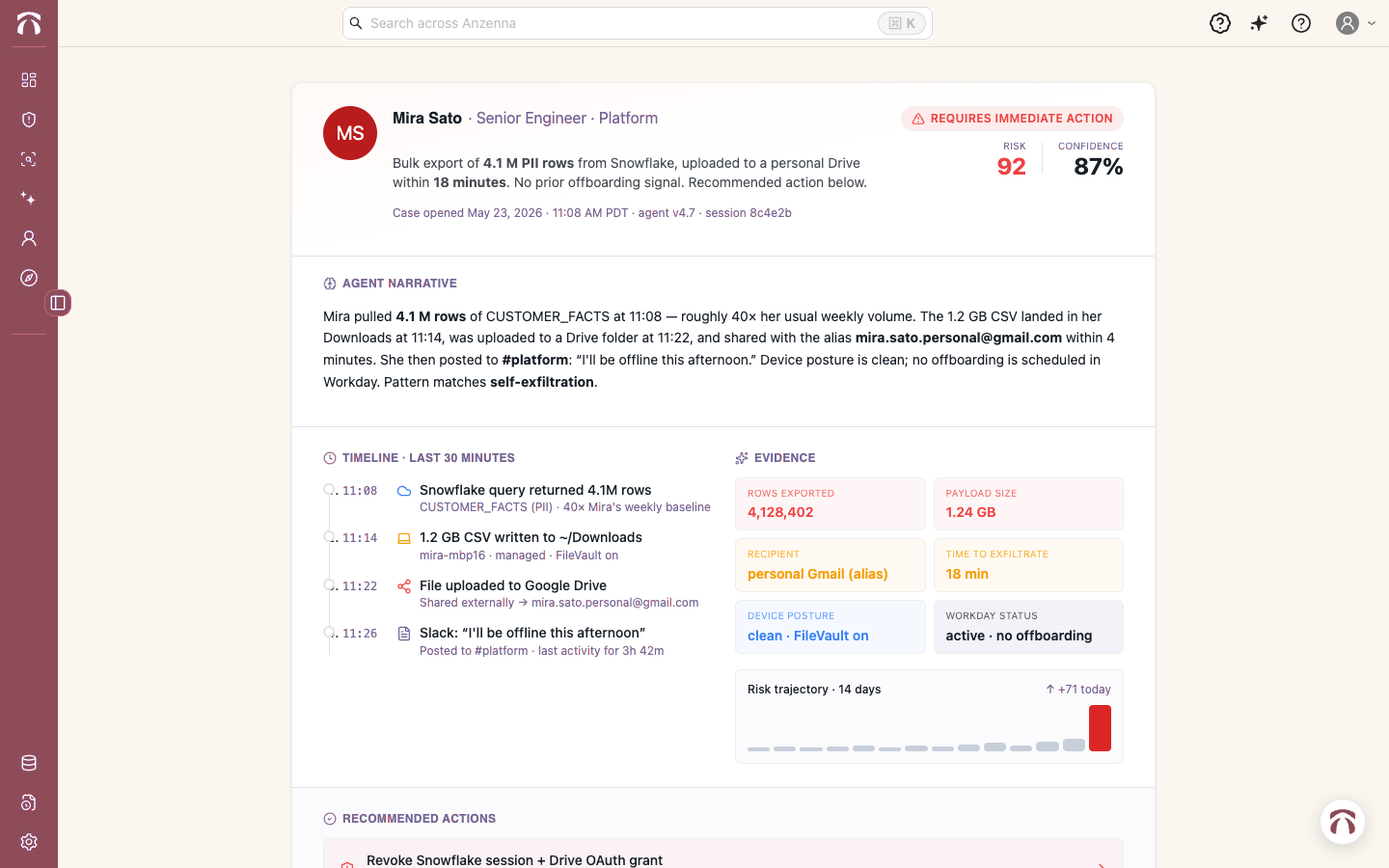
Task: Click the MS avatar of Mira Sato
Action: click(350, 133)
